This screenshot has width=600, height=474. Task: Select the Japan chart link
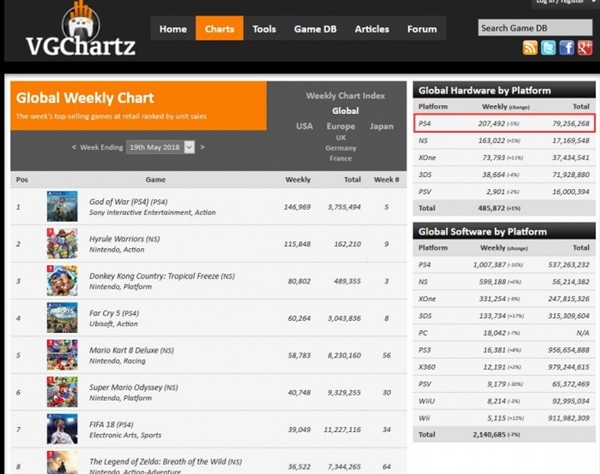(x=382, y=126)
